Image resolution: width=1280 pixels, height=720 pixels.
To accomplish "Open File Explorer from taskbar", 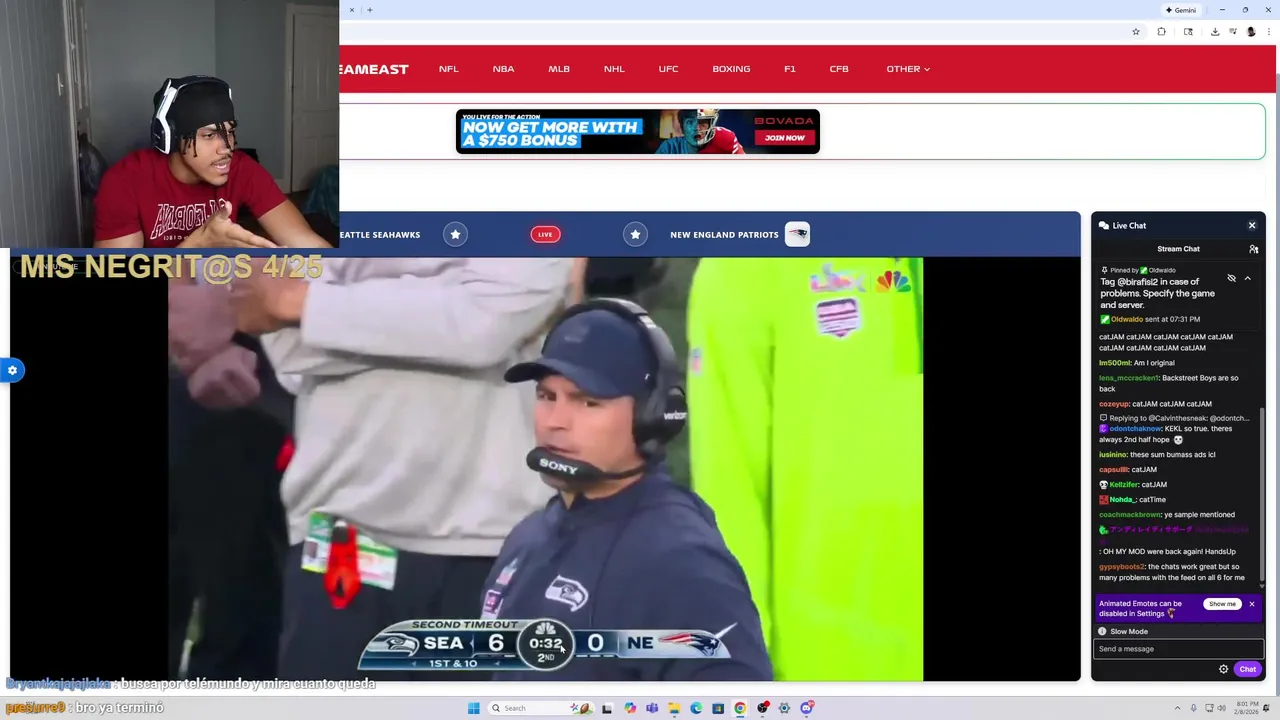I will 674,708.
